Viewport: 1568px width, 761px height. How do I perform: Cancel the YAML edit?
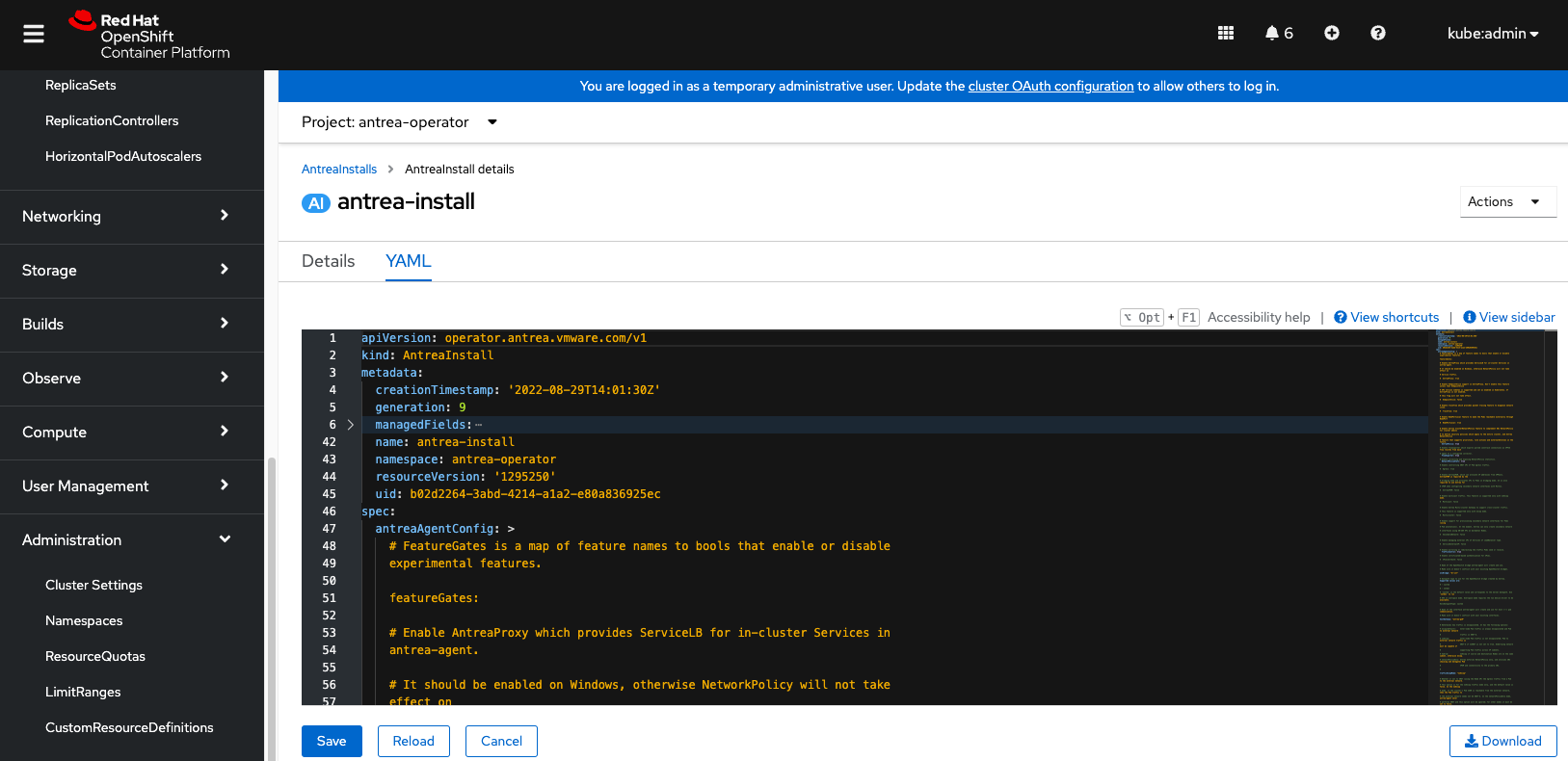(x=501, y=741)
